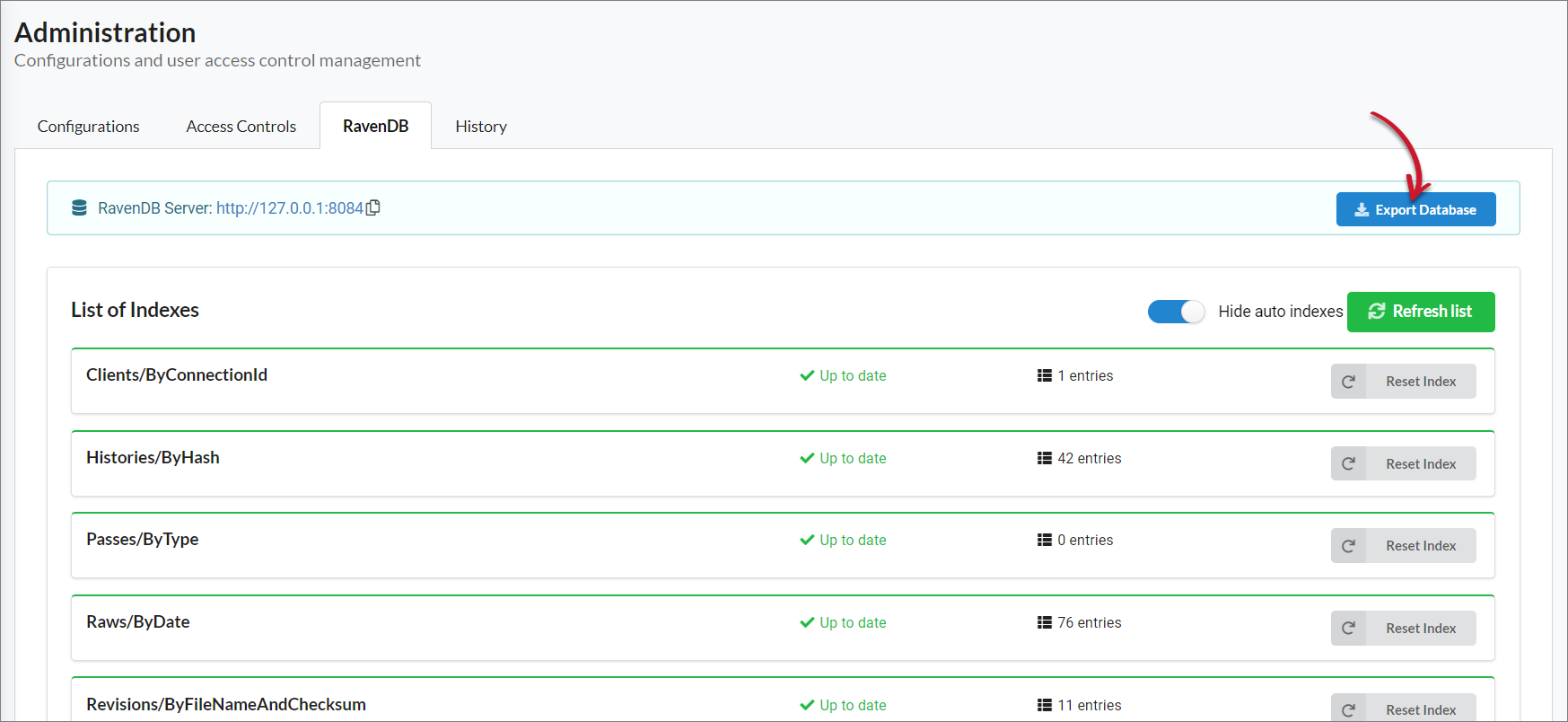1568x722 pixels.
Task: Toggle the Hide auto indexes switch
Action: pyautogui.click(x=1176, y=312)
